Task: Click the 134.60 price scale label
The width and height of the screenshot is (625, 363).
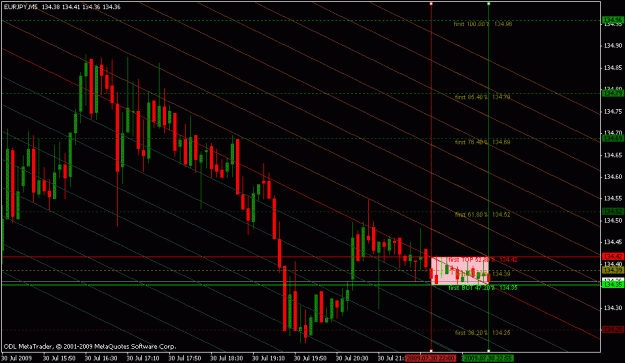Action: point(613,177)
